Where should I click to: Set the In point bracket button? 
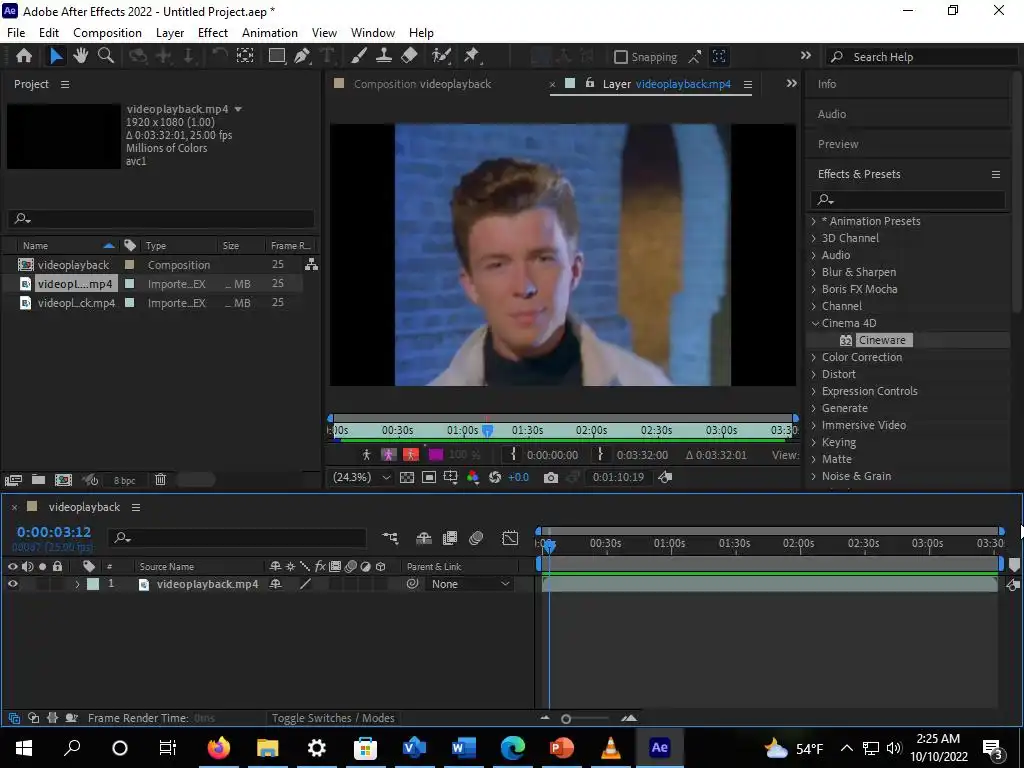point(513,454)
